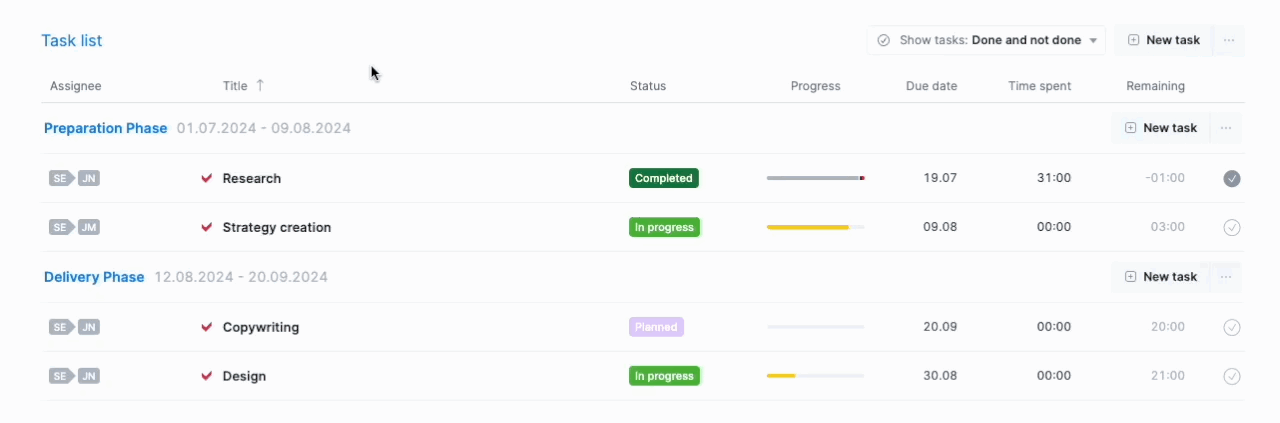Click the 19.07 due date of Research

(x=940, y=178)
